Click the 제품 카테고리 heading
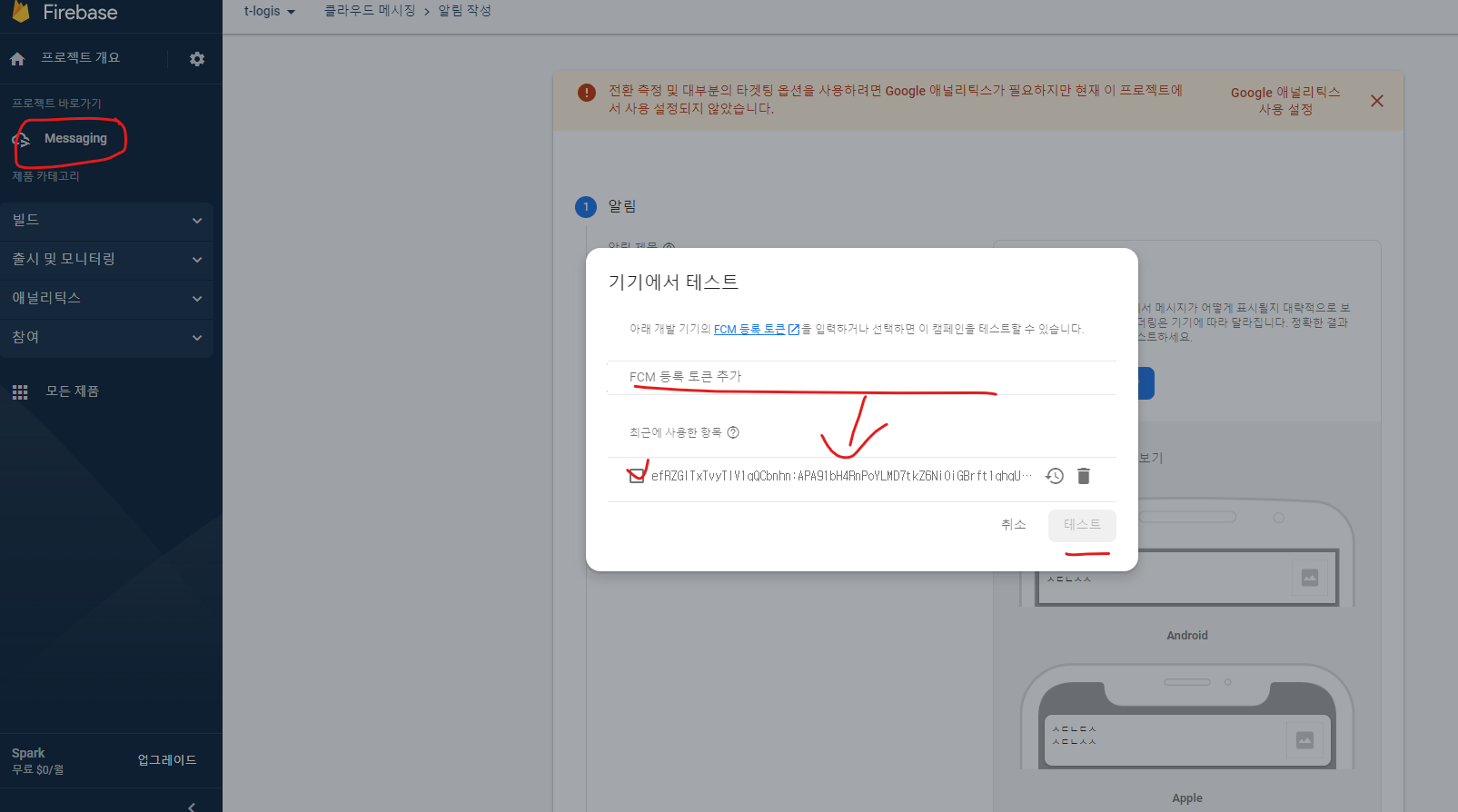Viewport: 1458px width, 812px height. click(45, 176)
